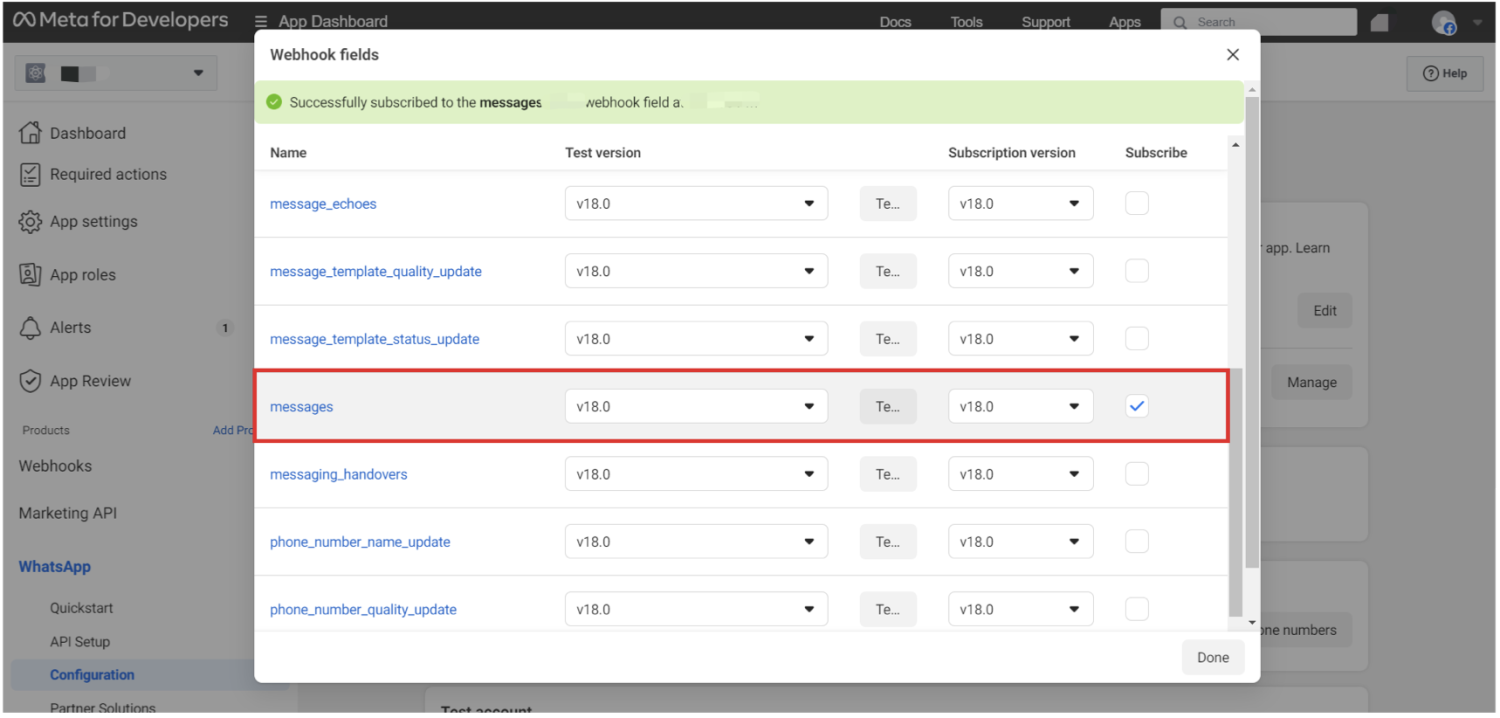Open Test version dropdown for messages
This screenshot has height=718, width=1500.
[x=696, y=406]
